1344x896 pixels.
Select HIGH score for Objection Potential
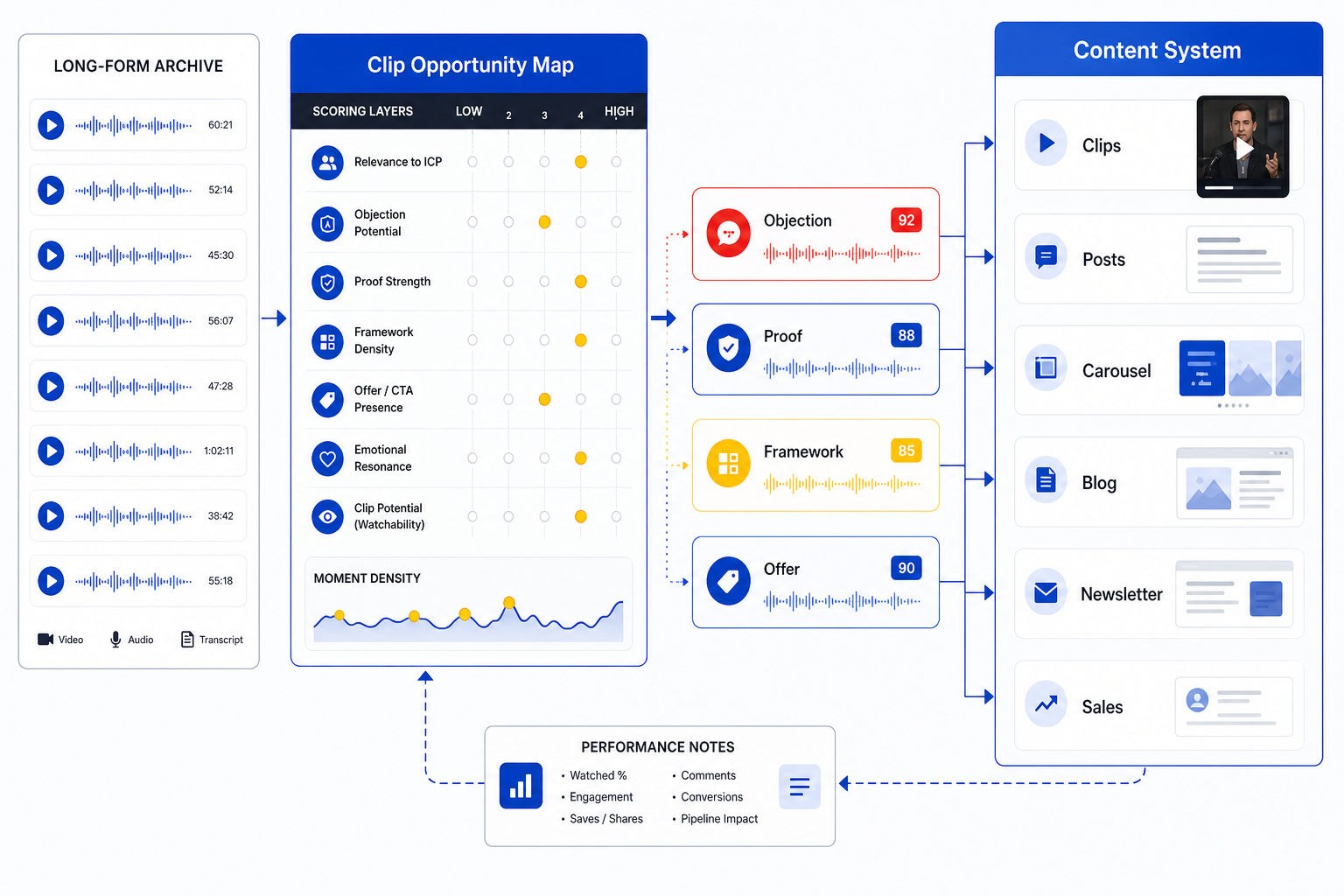(x=616, y=222)
